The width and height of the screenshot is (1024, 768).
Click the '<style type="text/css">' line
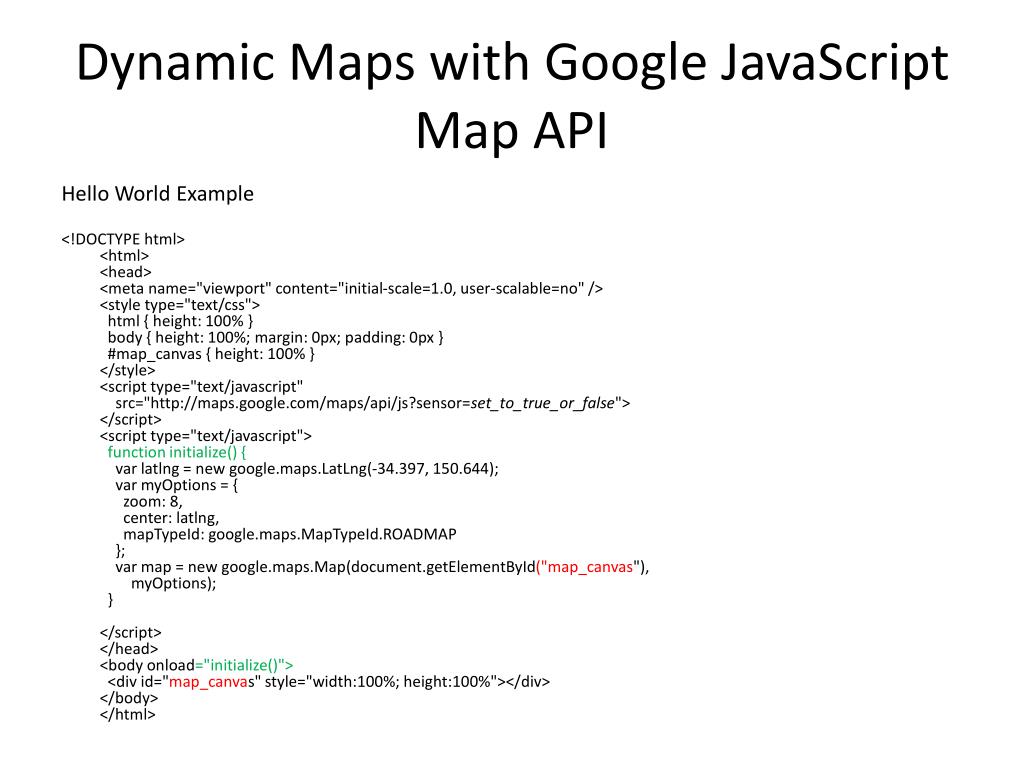(x=180, y=305)
